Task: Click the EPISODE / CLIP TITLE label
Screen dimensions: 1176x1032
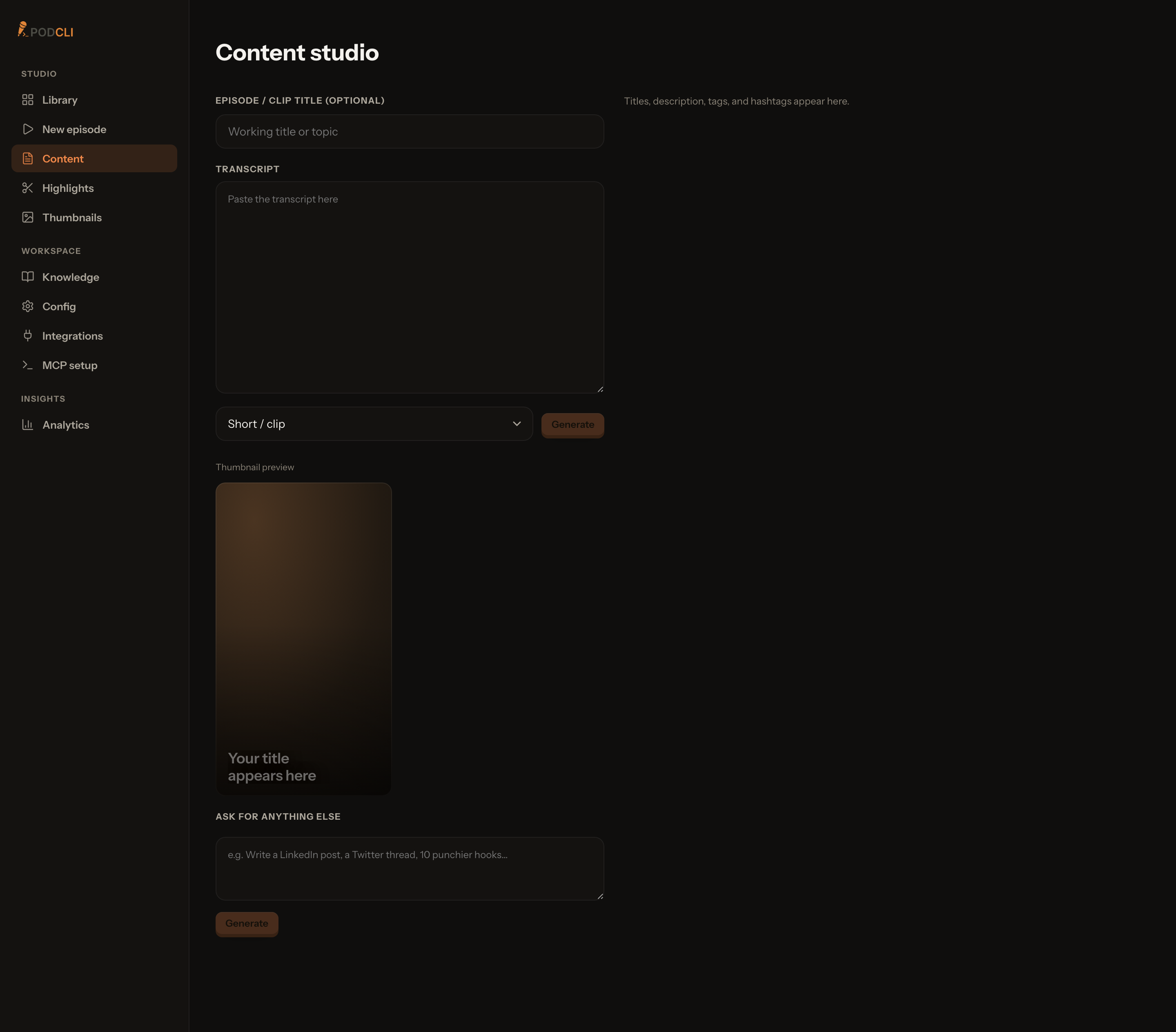Action: (x=300, y=101)
